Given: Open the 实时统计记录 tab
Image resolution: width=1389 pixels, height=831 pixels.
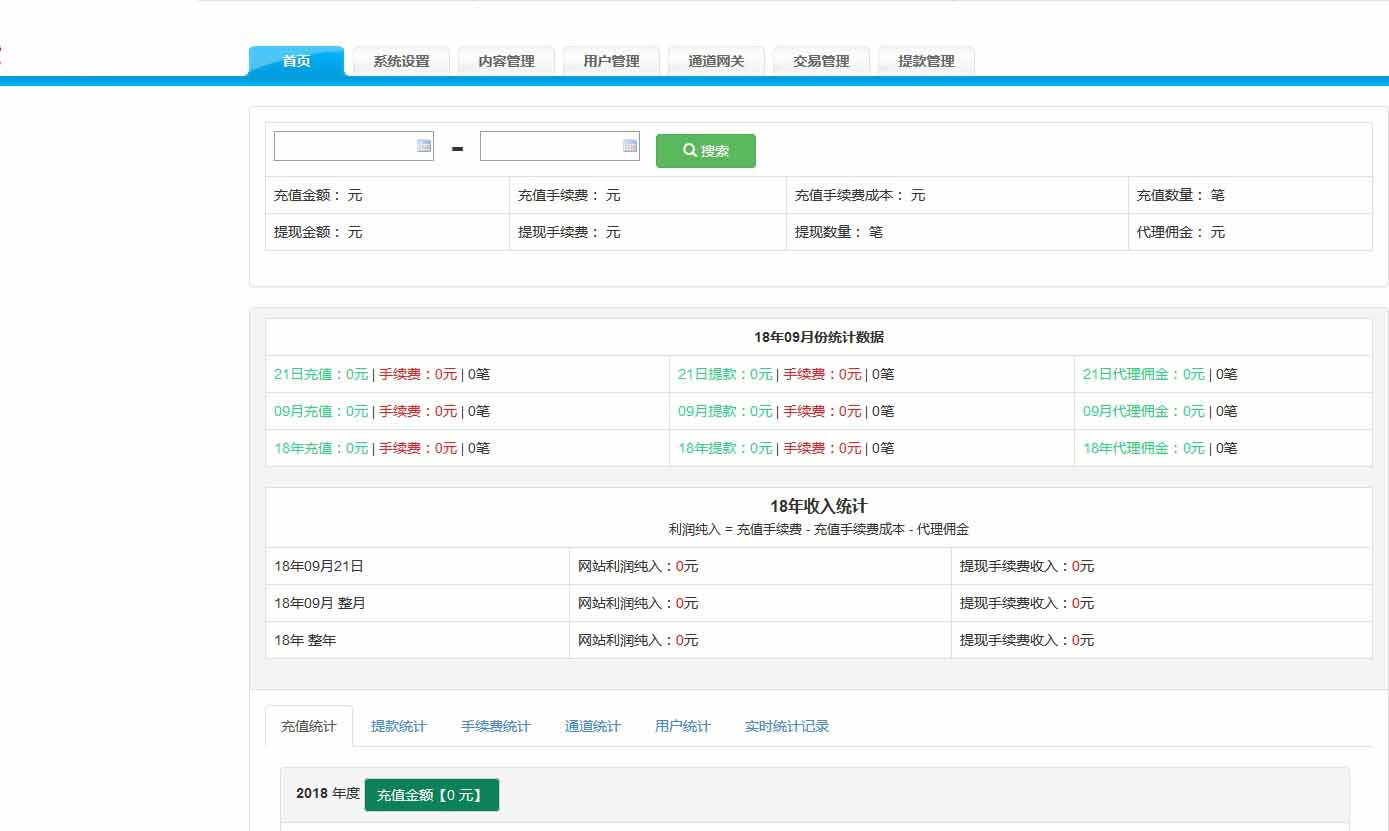Looking at the screenshot, I should tap(786, 727).
